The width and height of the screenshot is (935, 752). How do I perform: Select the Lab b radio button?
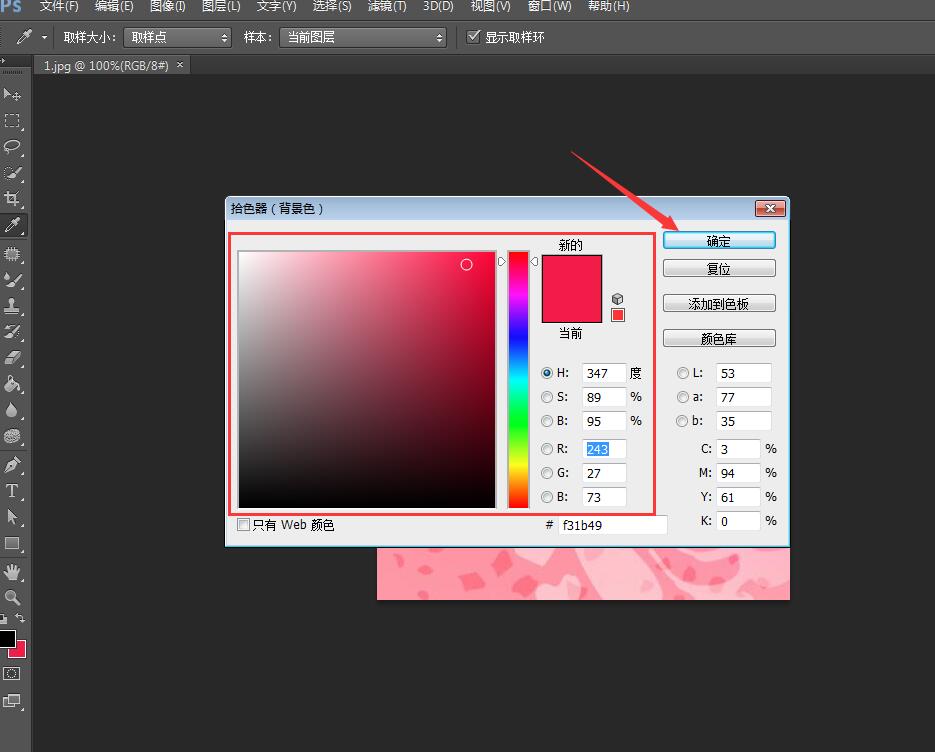pyautogui.click(x=682, y=421)
